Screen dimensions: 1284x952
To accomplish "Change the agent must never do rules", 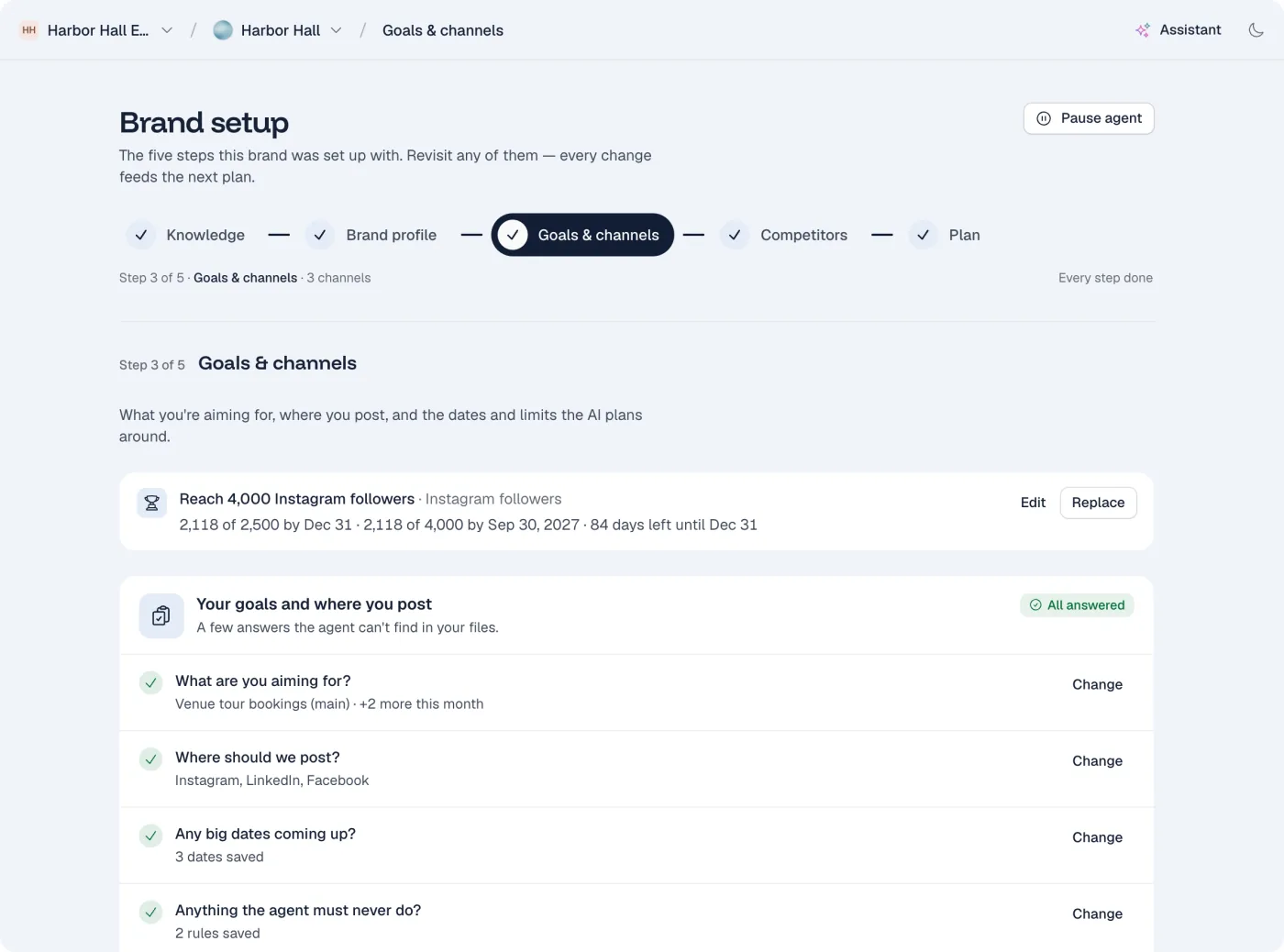I will (x=1097, y=913).
